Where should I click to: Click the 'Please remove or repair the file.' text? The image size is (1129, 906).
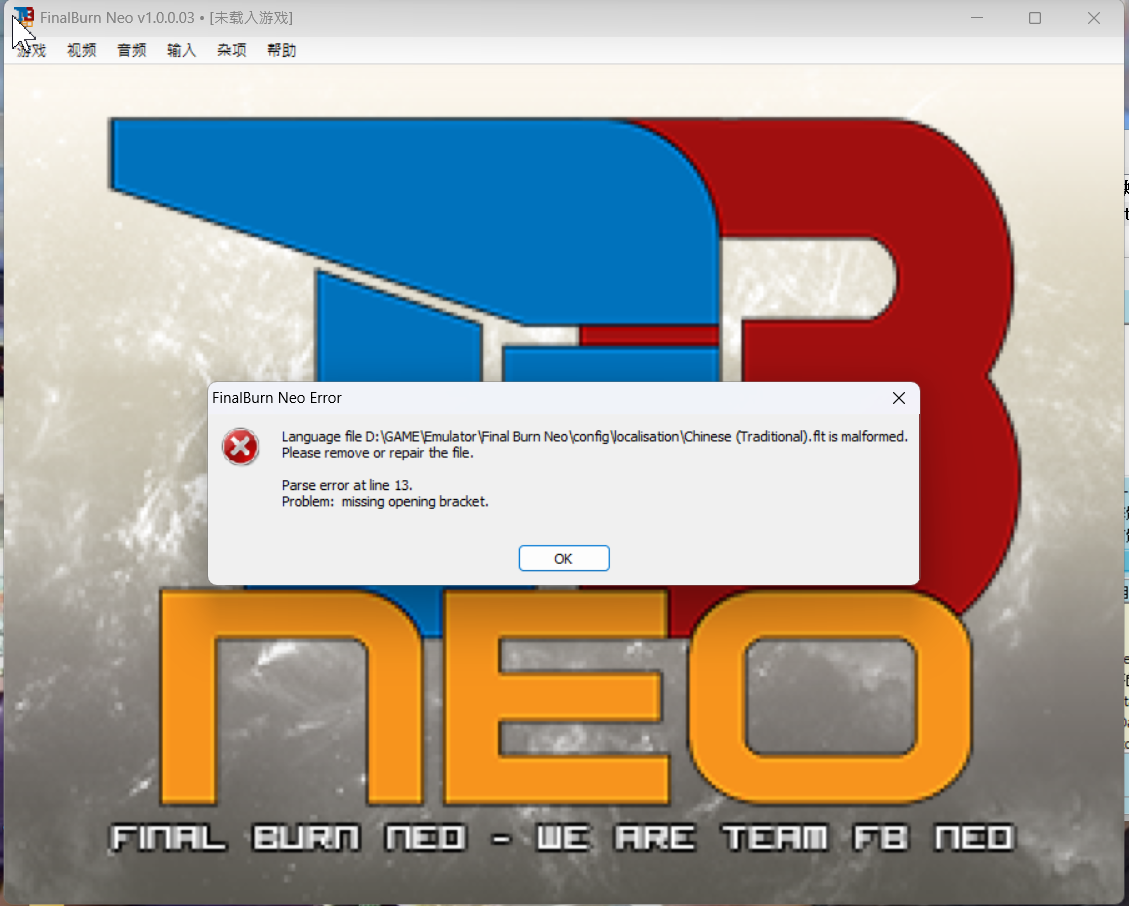pyautogui.click(x=378, y=453)
